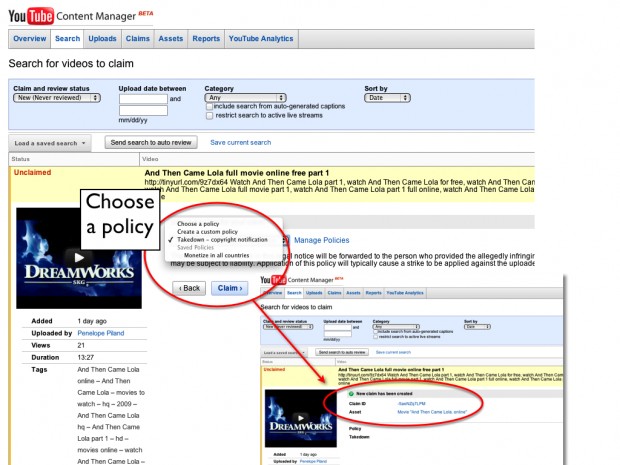Click the 'New claim has been created' message

pos(384,394)
